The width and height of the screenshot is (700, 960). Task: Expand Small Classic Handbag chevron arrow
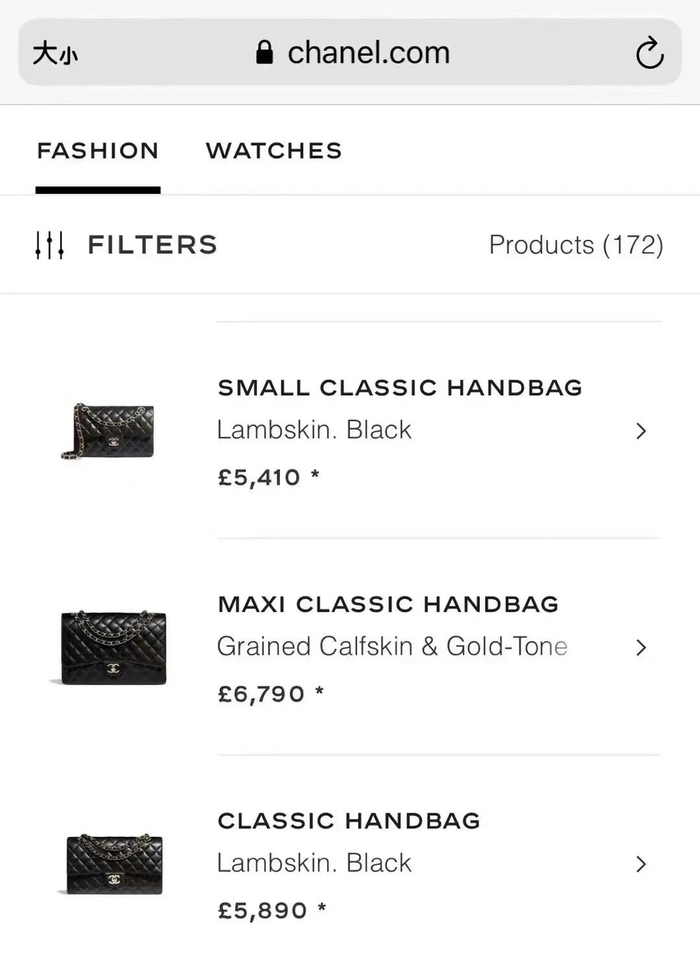641,431
